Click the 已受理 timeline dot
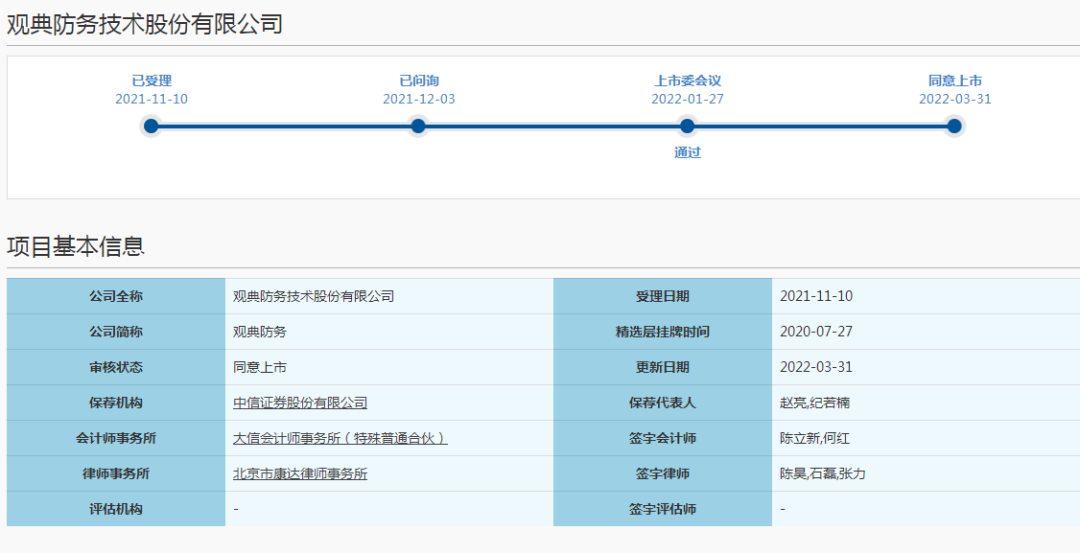1080x553 pixels. [151, 126]
